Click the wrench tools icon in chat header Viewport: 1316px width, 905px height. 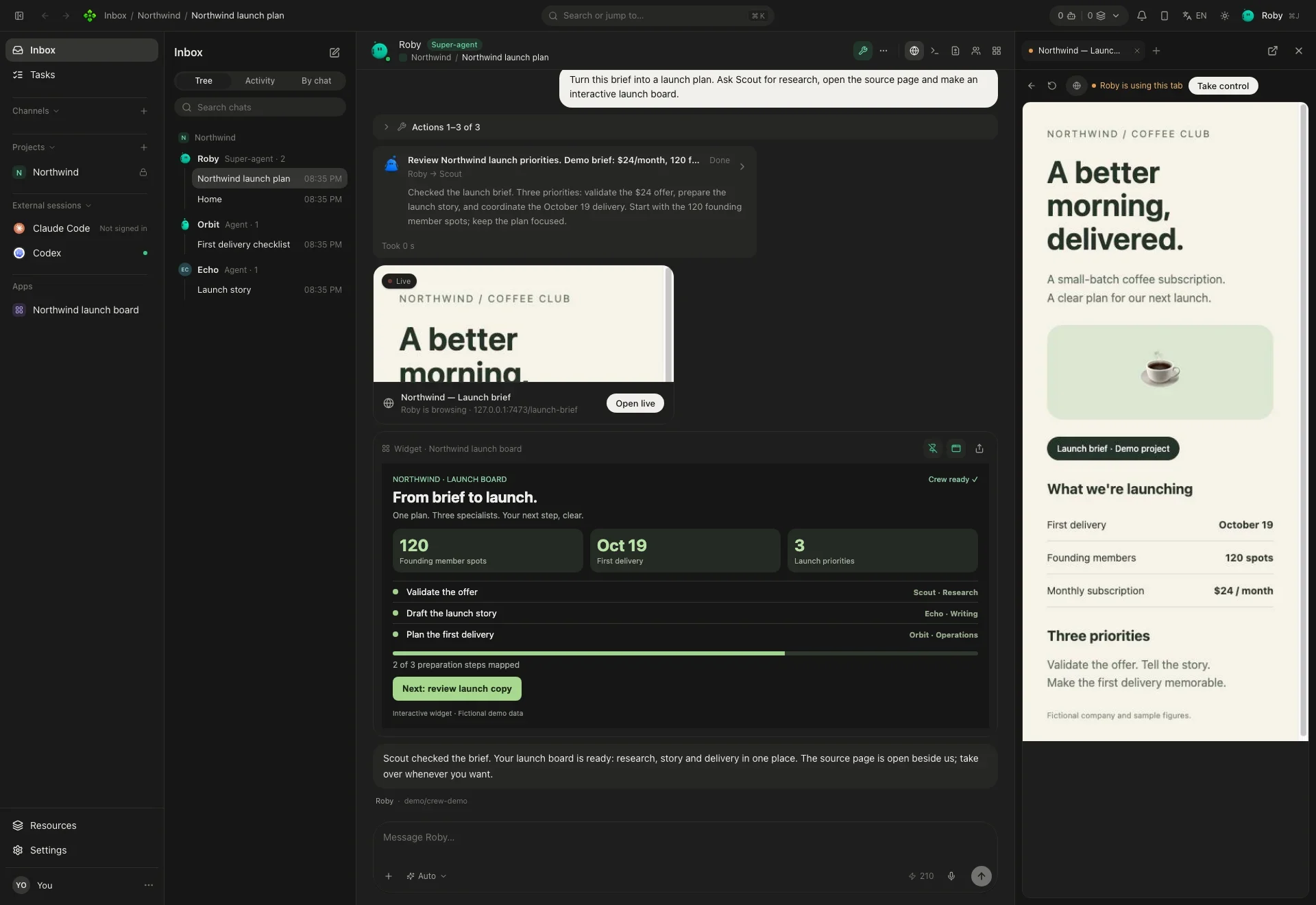tap(863, 51)
